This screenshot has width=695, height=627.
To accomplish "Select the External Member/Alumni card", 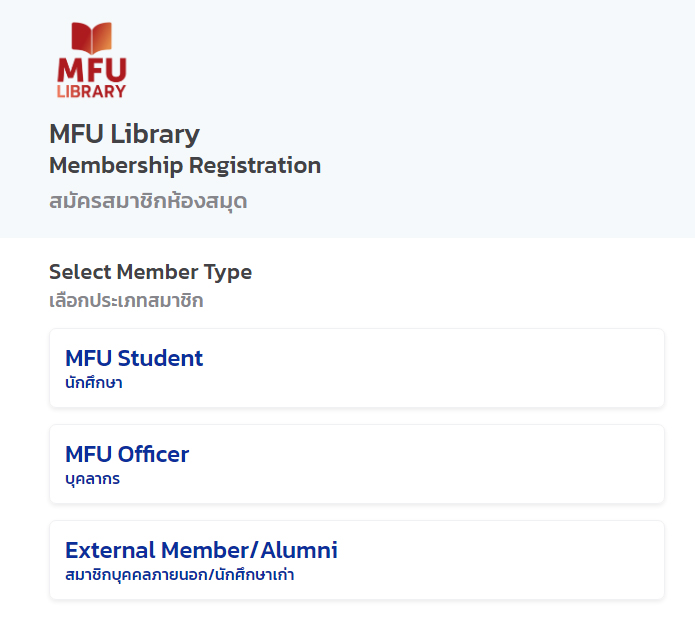I will [x=356, y=560].
